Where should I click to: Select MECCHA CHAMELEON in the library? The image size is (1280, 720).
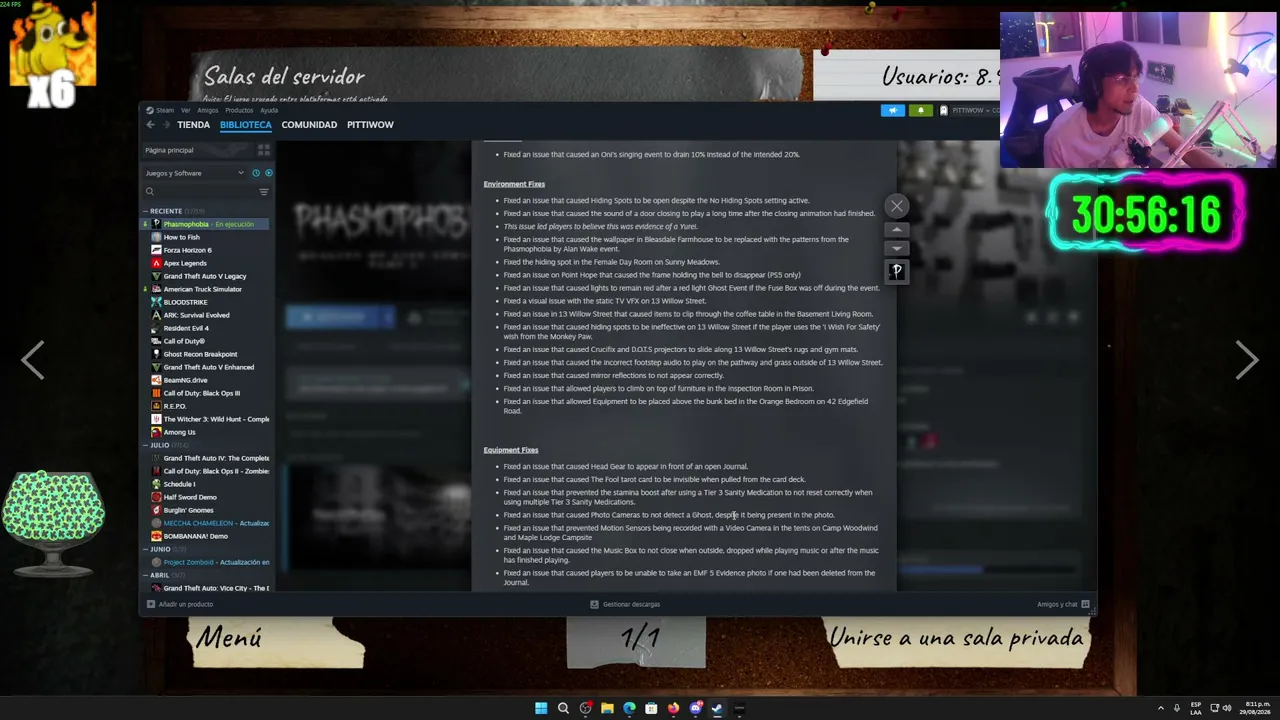215,523
